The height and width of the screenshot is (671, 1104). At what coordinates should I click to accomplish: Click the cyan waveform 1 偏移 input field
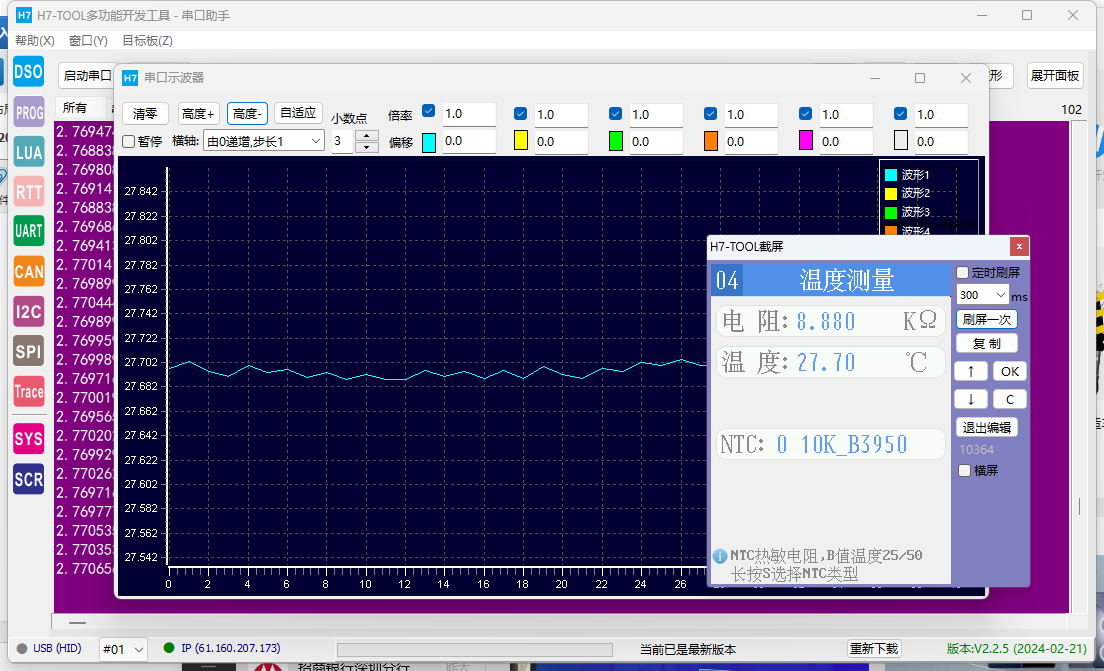coord(468,141)
